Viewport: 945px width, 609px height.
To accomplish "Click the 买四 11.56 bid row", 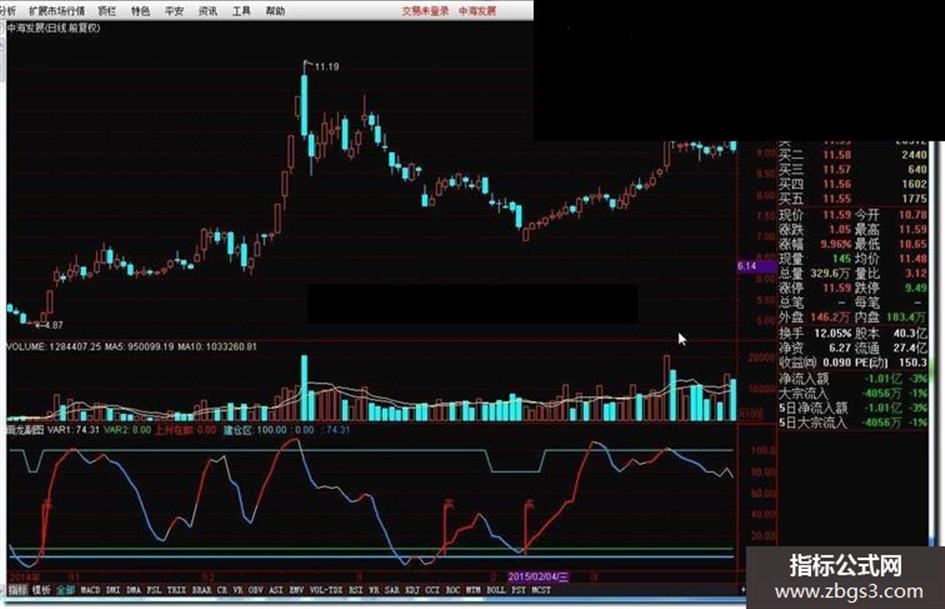I will coord(853,184).
